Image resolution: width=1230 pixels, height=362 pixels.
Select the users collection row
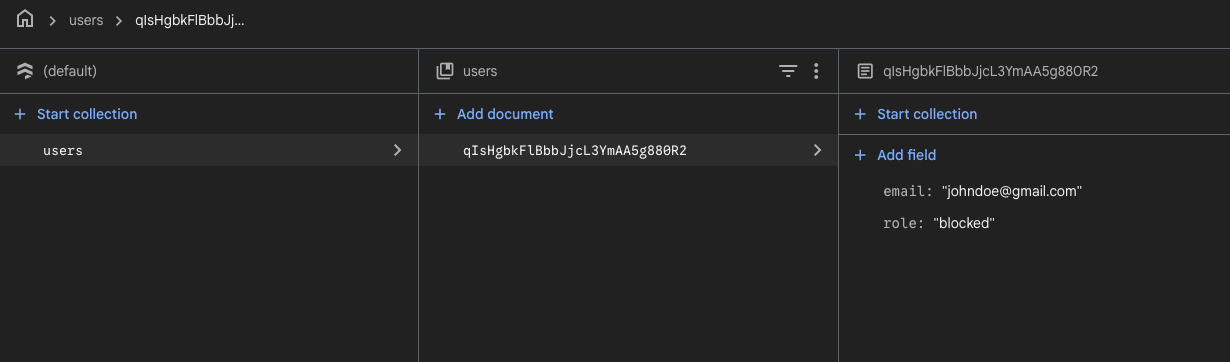(x=209, y=150)
